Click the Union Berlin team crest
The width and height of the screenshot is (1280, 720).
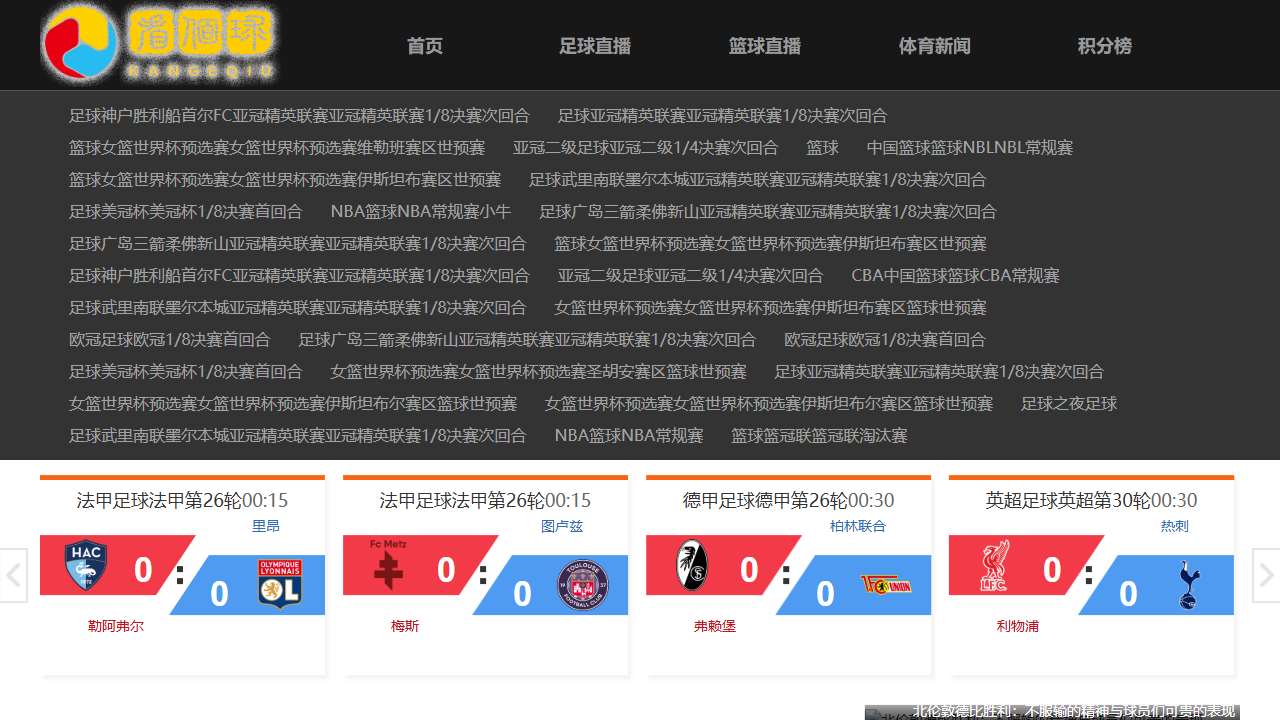(885, 584)
